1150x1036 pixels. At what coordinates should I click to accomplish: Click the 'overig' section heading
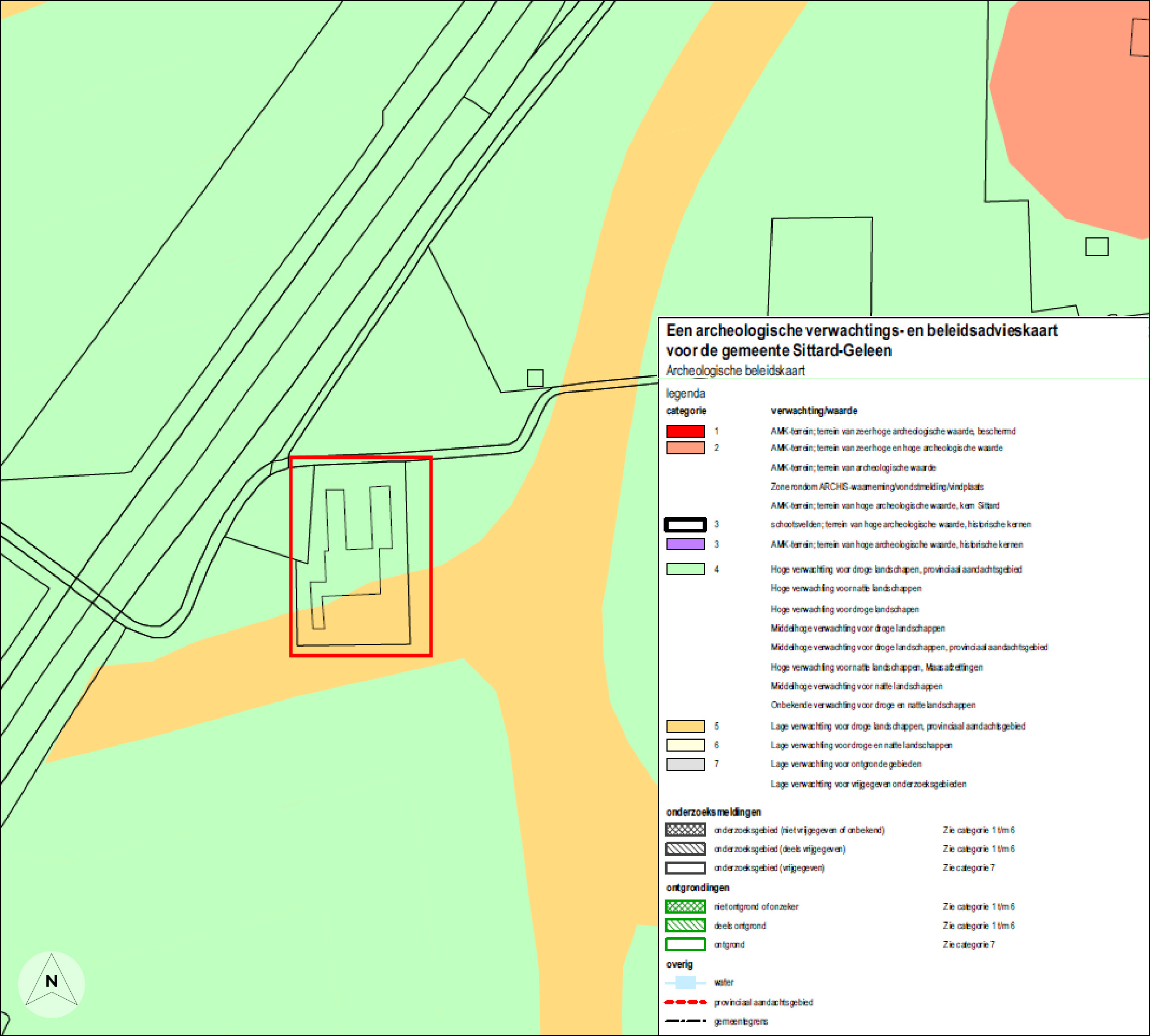(679, 963)
